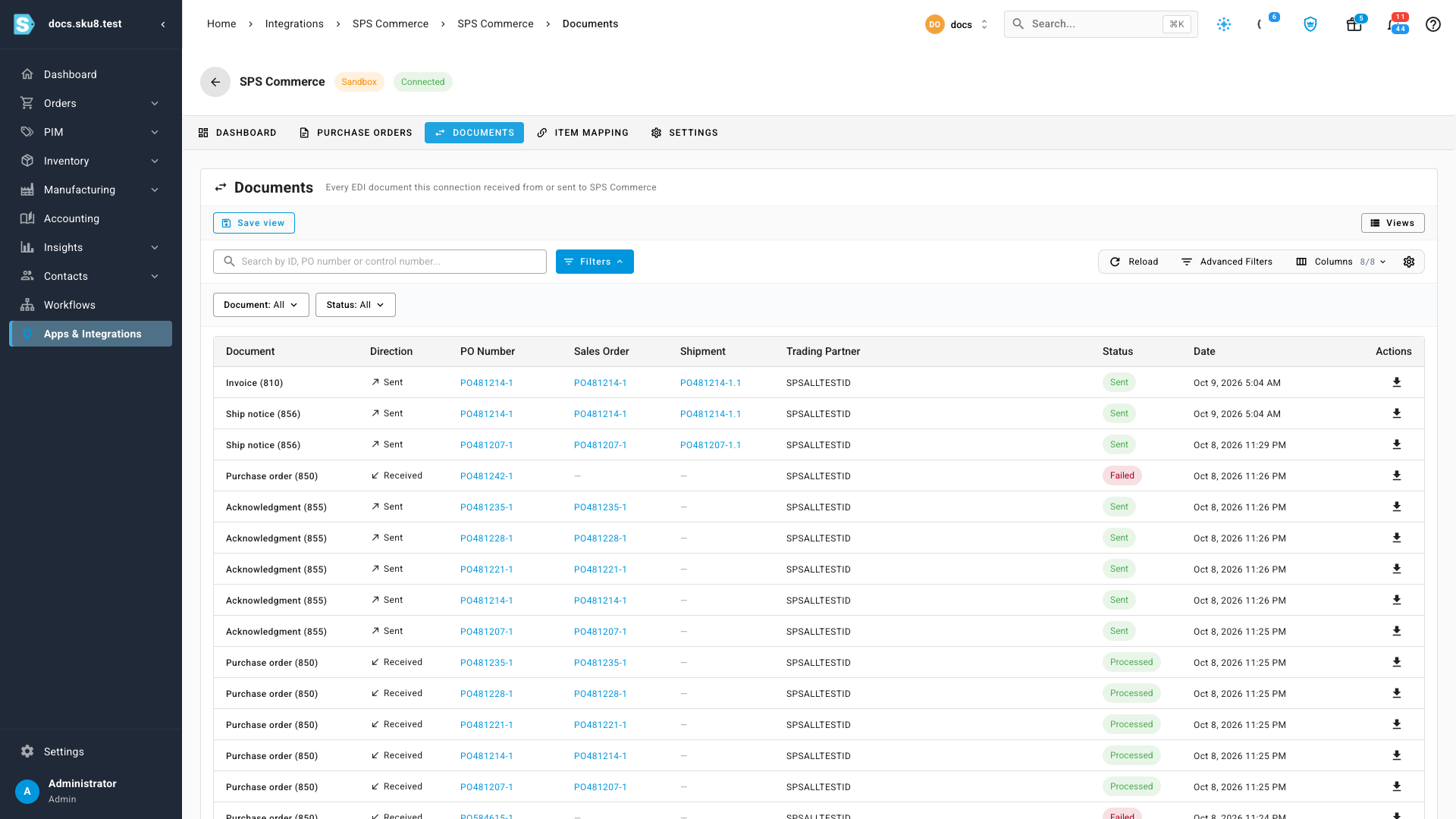
Task: Open table settings gear icon
Action: click(x=1408, y=262)
